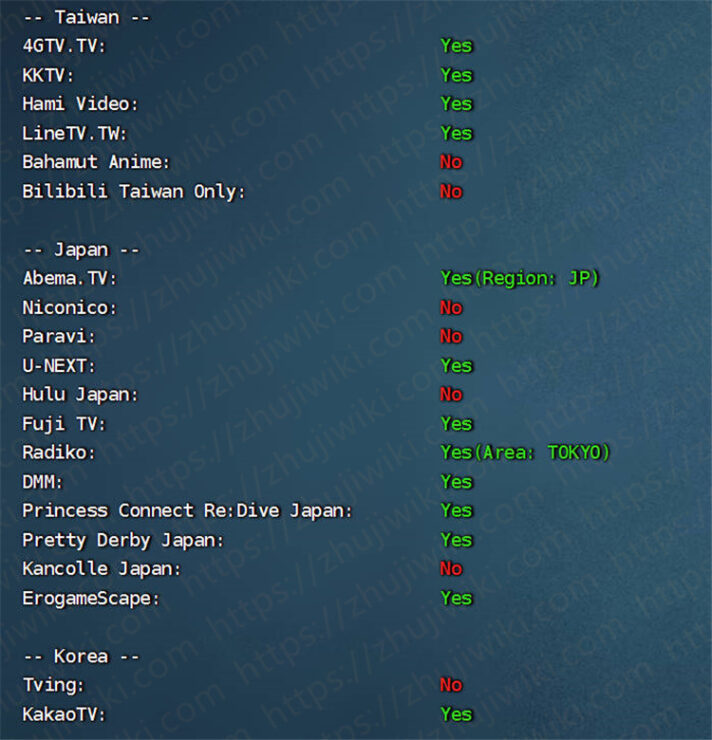The height and width of the screenshot is (740, 712).
Task: Select the Bilibili Taiwan Only label
Action: coord(134,192)
